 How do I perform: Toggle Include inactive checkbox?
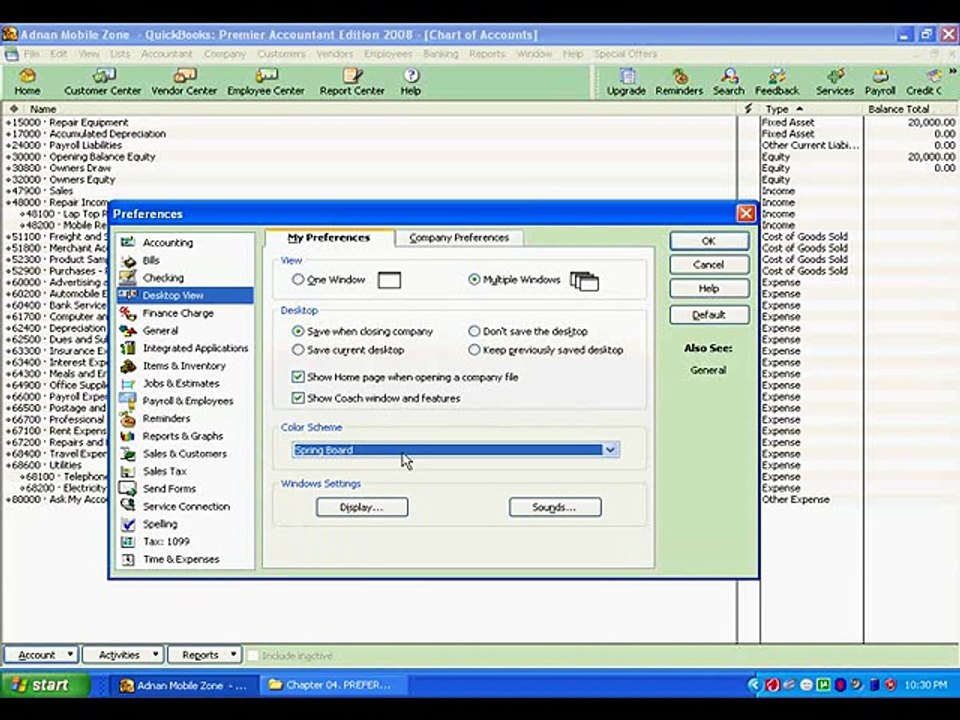pos(252,655)
